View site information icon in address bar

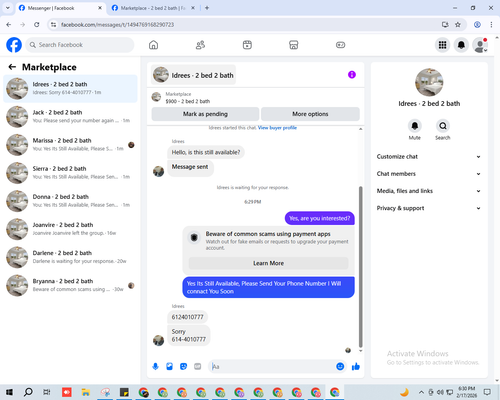(53, 24)
